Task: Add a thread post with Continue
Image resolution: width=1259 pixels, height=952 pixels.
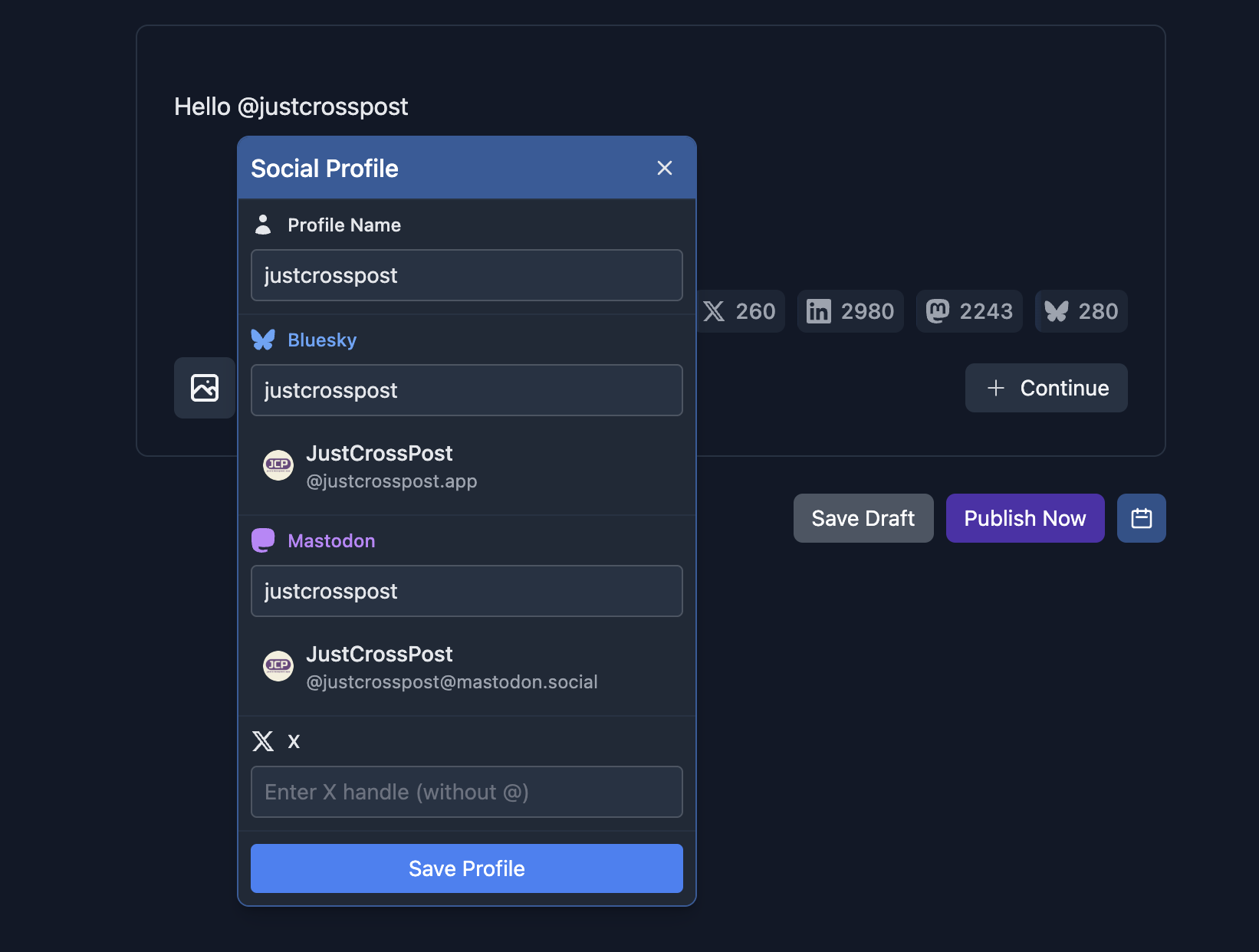Action: [x=1046, y=388]
